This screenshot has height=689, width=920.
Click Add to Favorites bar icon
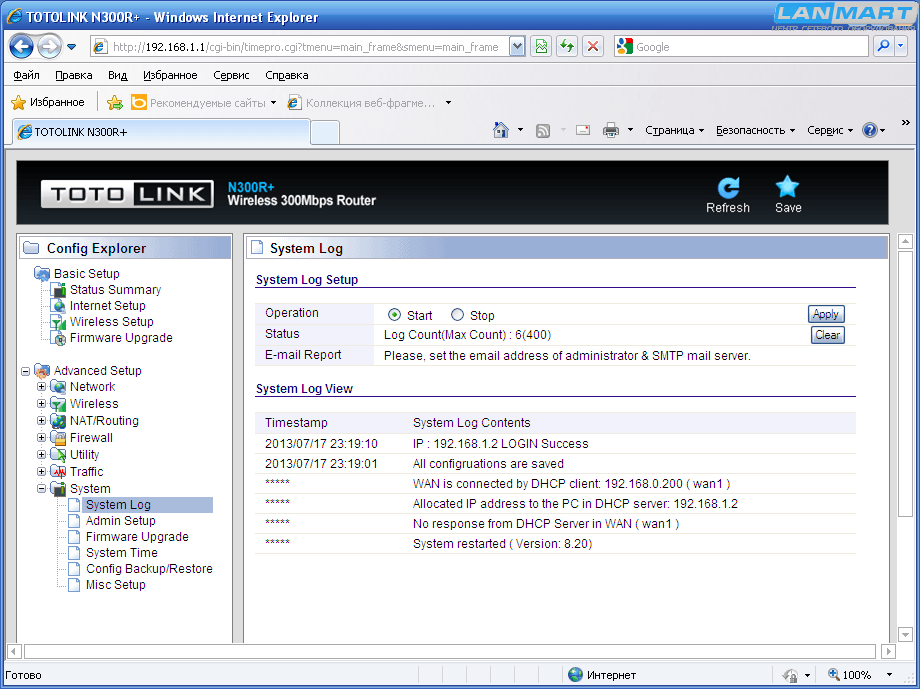click(115, 103)
